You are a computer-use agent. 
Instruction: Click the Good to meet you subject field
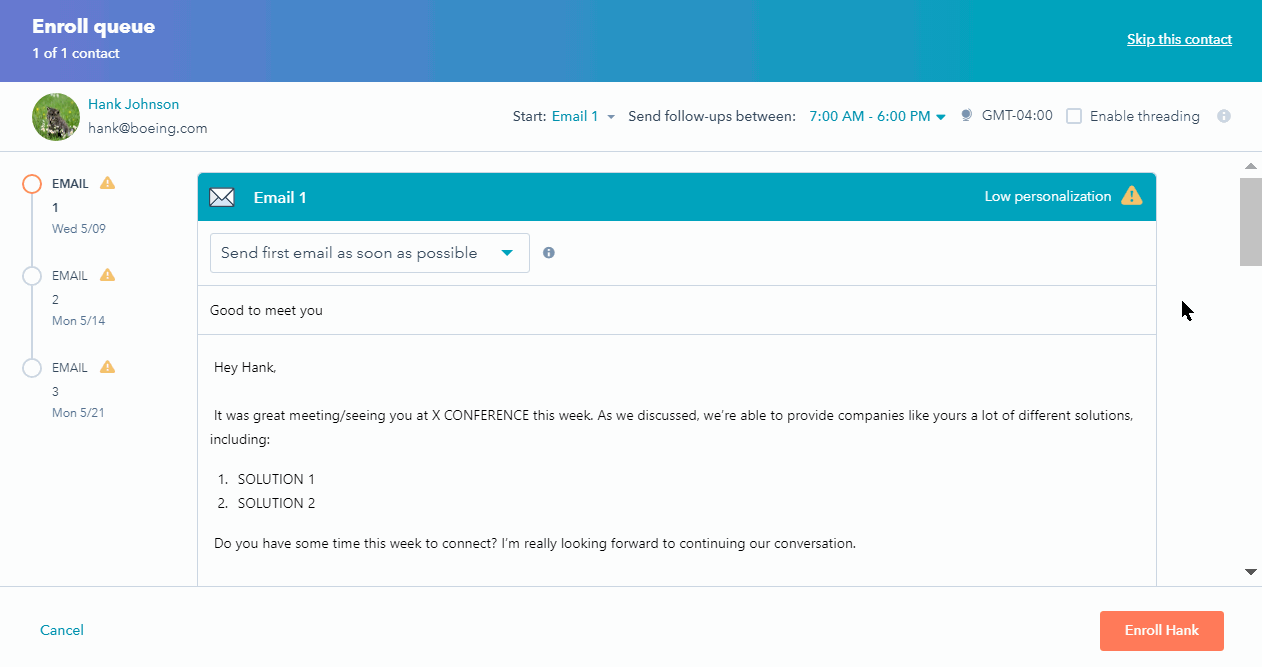(x=676, y=310)
